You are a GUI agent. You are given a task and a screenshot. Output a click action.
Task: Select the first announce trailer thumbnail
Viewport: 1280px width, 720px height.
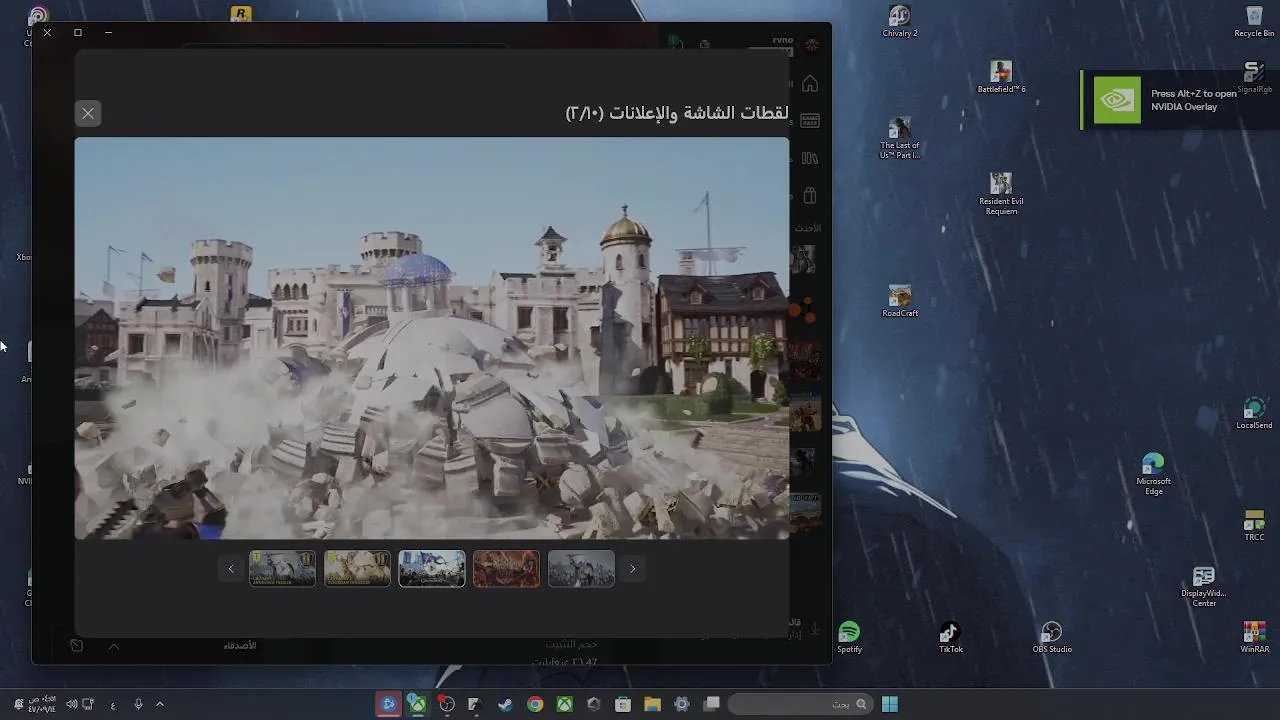tap(282, 569)
